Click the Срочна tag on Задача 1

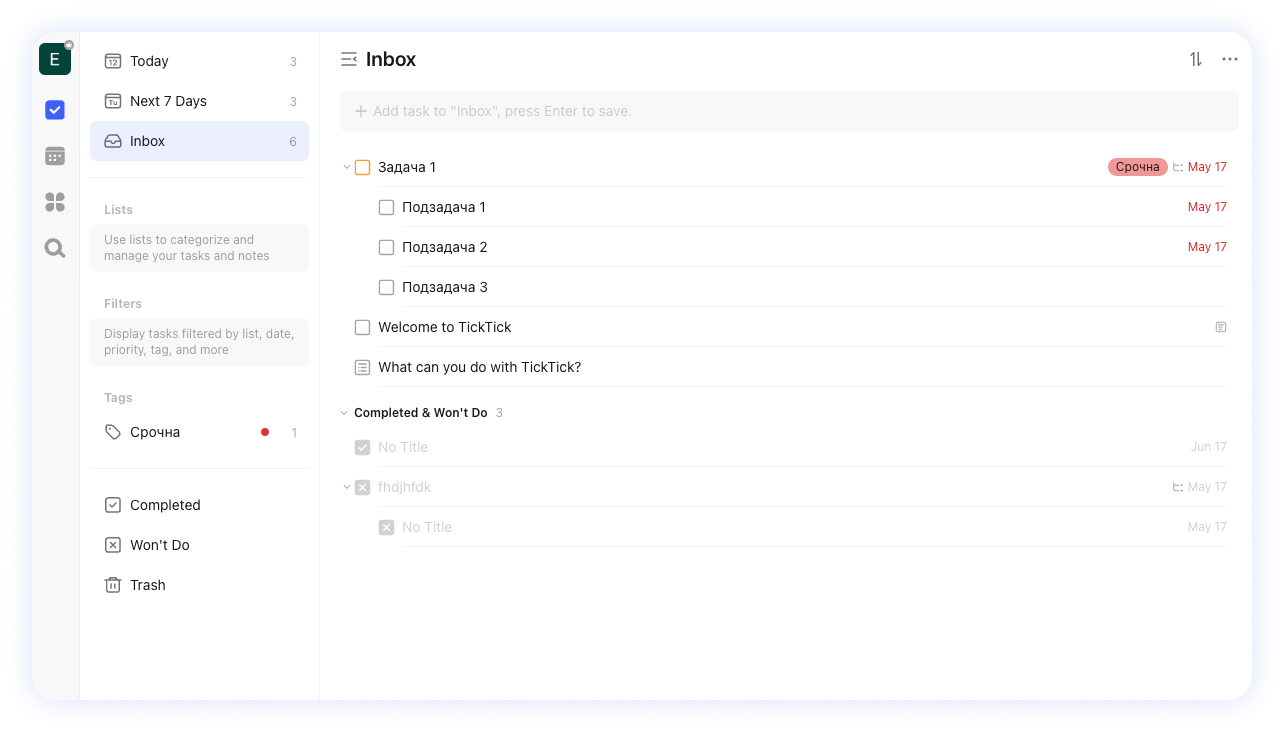click(1137, 167)
